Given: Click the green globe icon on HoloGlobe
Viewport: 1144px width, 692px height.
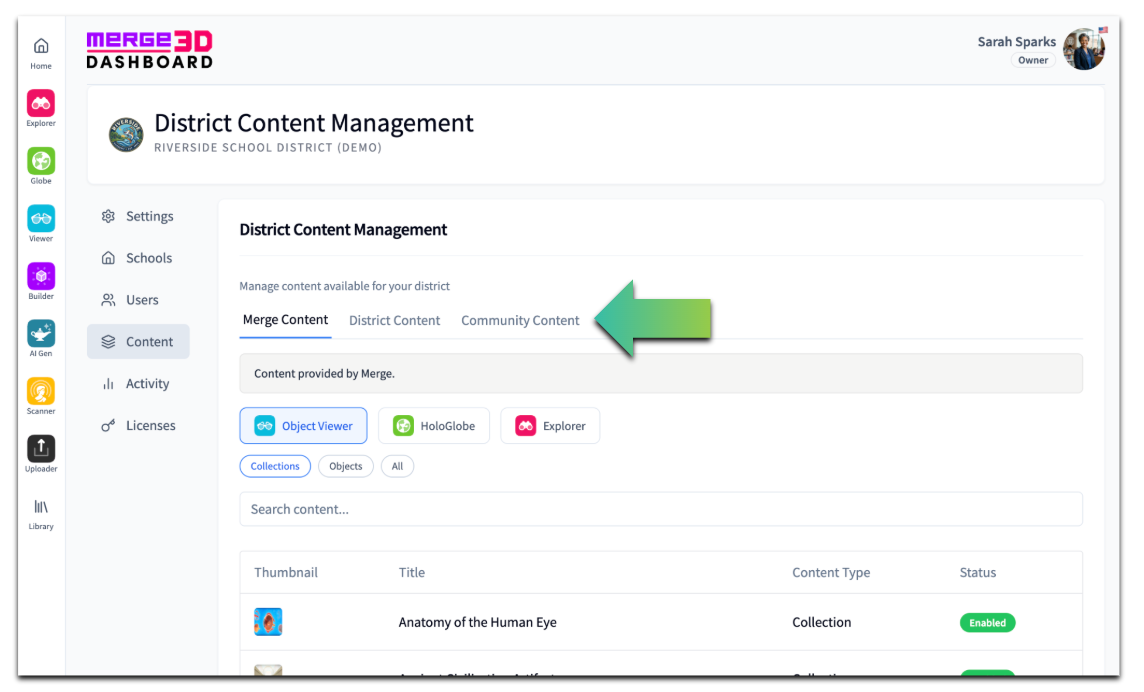Looking at the screenshot, I should (403, 426).
